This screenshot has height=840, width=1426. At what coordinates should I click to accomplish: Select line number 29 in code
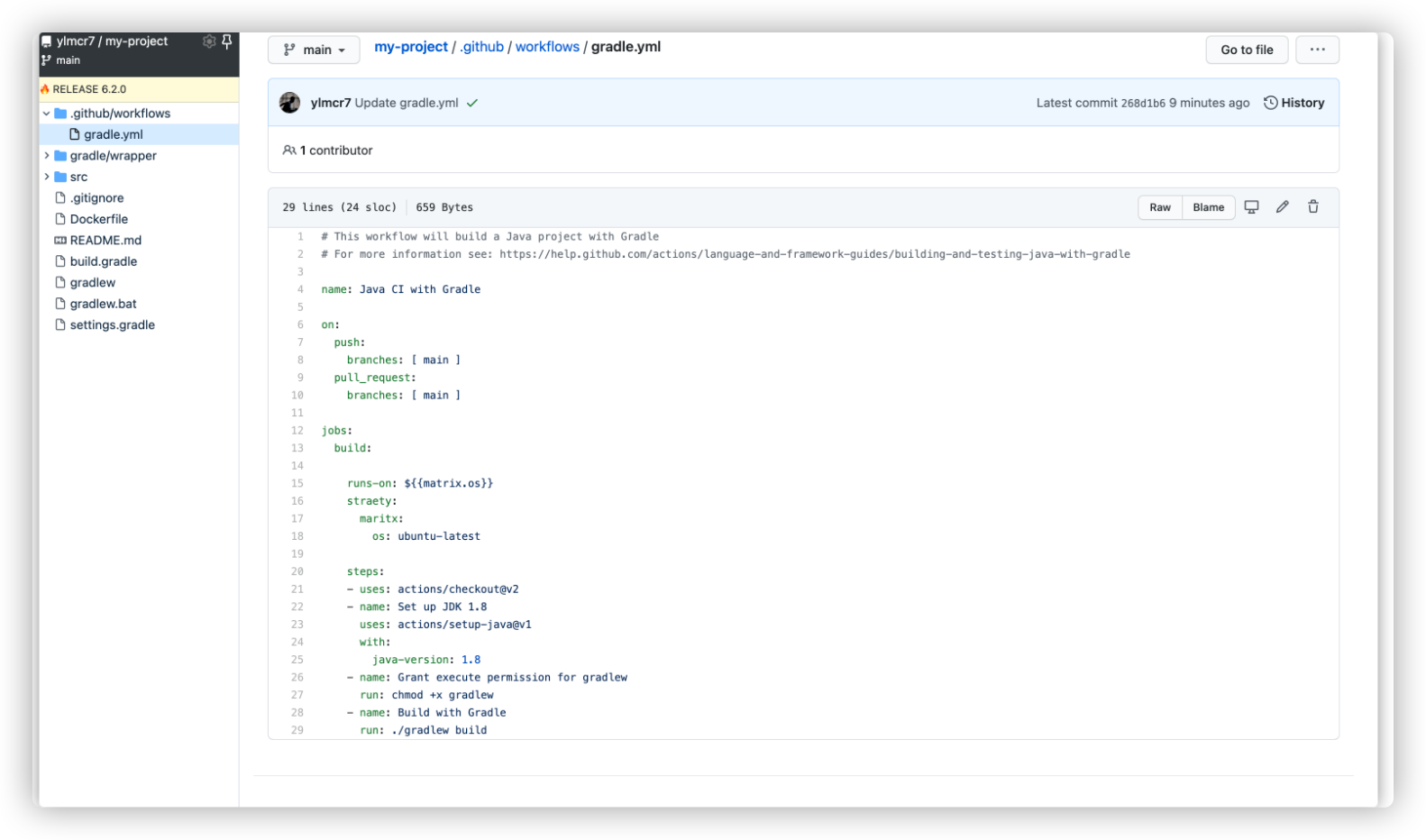[x=297, y=730]
